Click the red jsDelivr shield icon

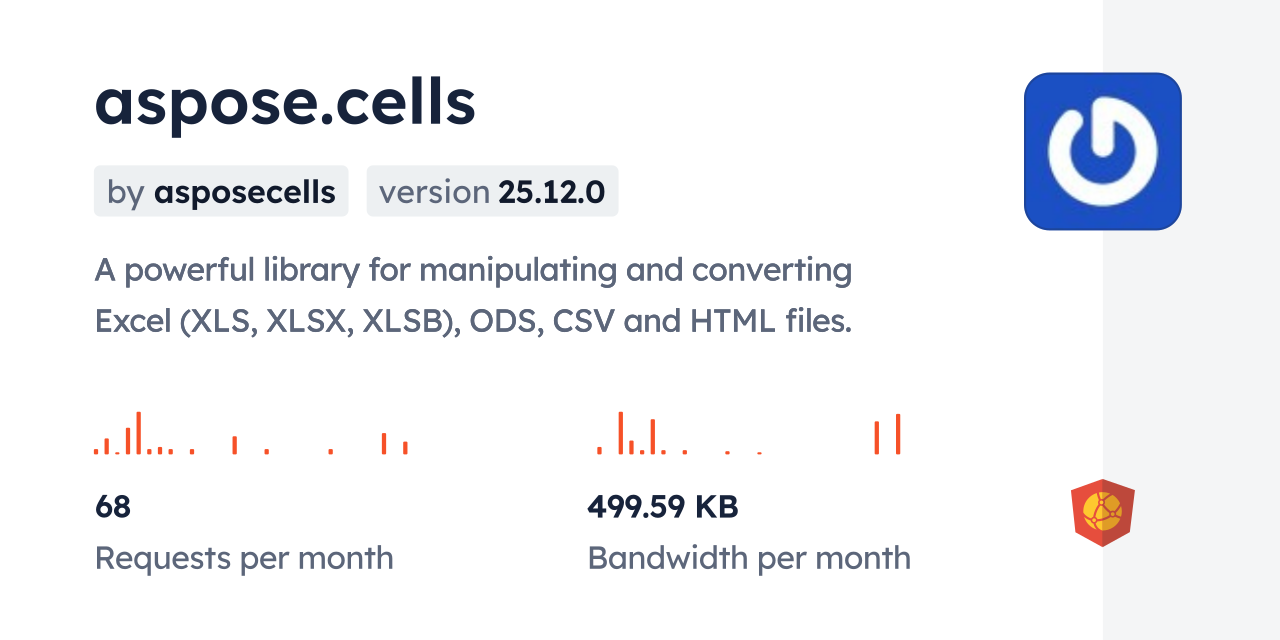tap(1102, 513)
